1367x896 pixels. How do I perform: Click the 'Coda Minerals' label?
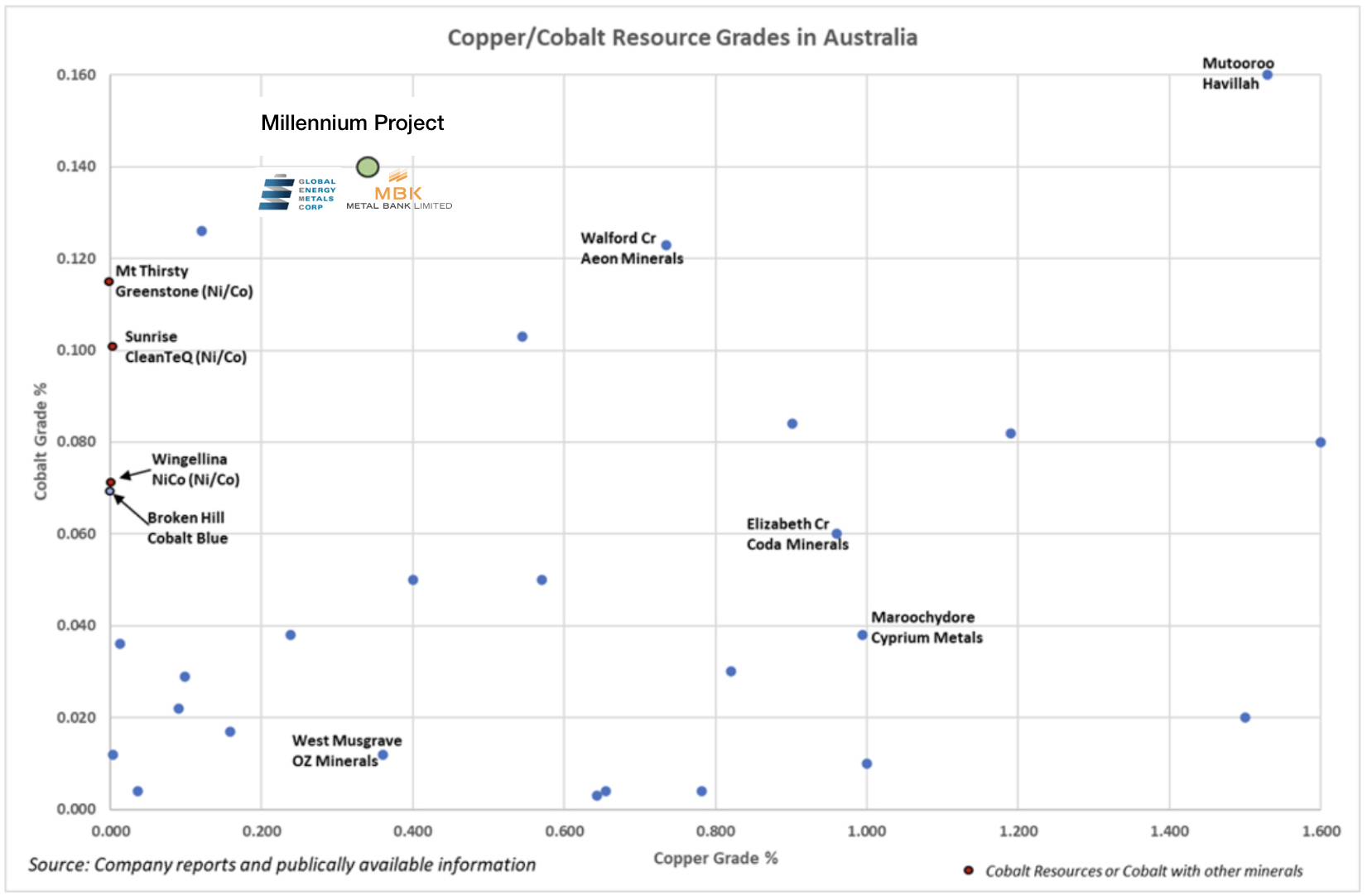pyautogui.click(x=797, y=545)
